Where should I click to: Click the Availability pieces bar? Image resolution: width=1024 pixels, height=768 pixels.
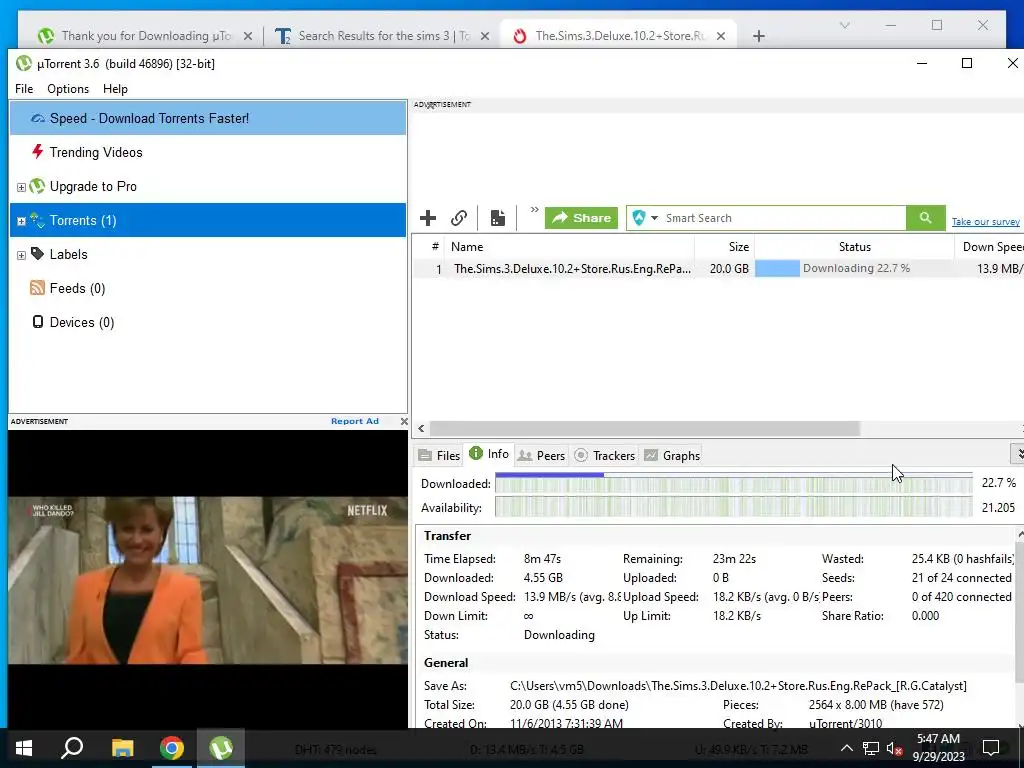pos(733,507)
